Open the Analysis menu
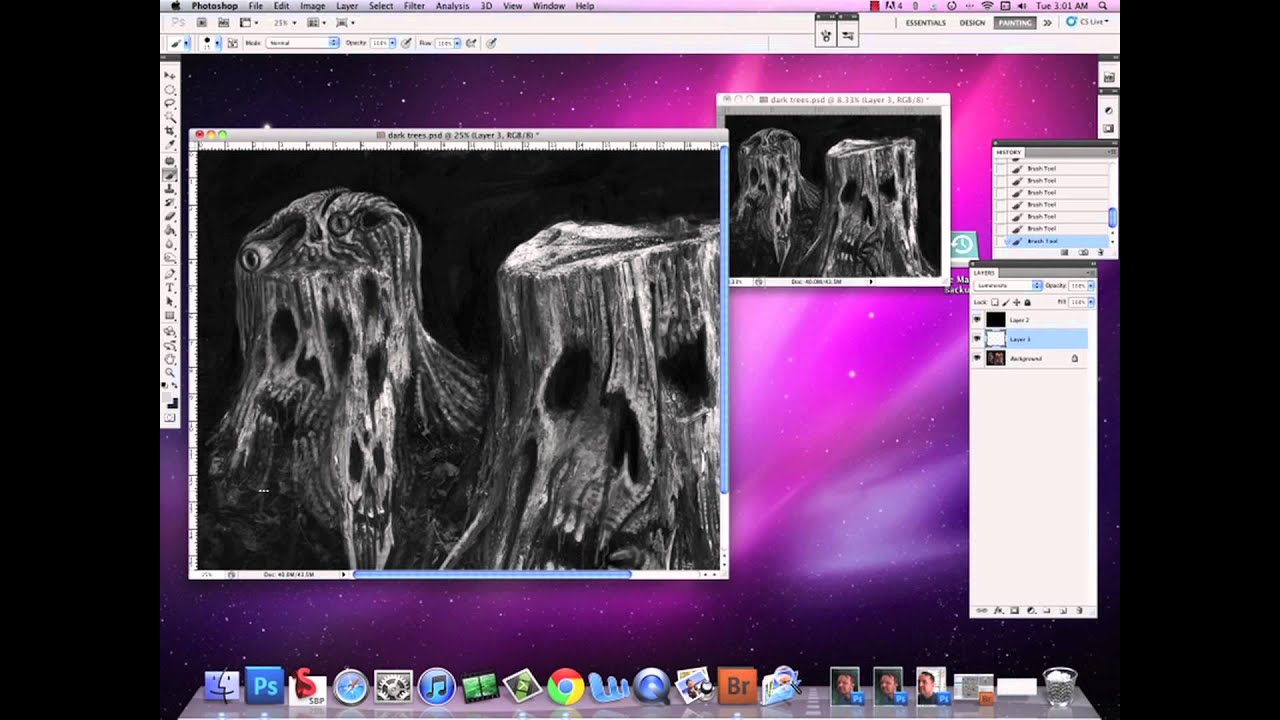The height and width of the screenshot is (720, 1280). tap(452, 6)
